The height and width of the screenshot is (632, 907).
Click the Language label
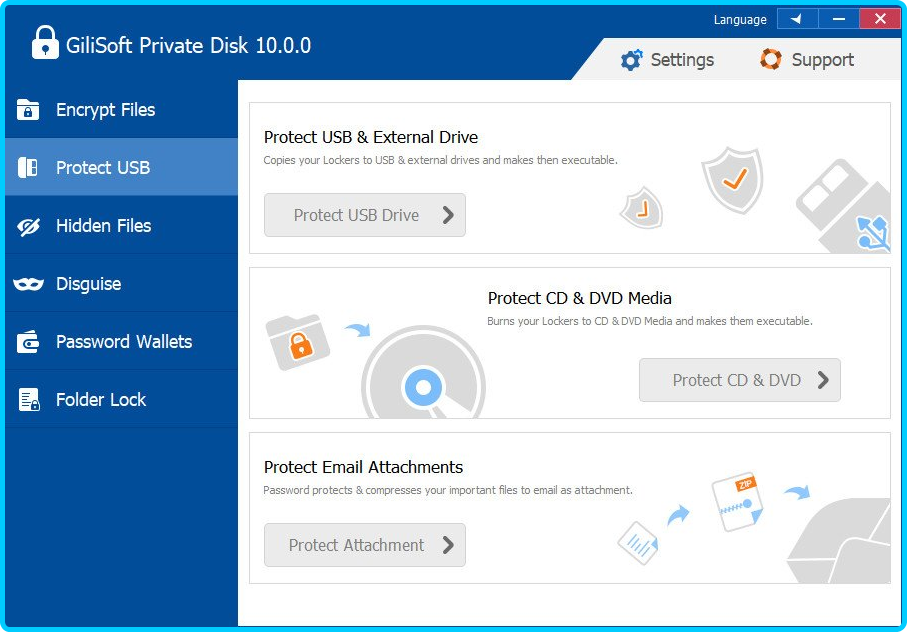740,20
